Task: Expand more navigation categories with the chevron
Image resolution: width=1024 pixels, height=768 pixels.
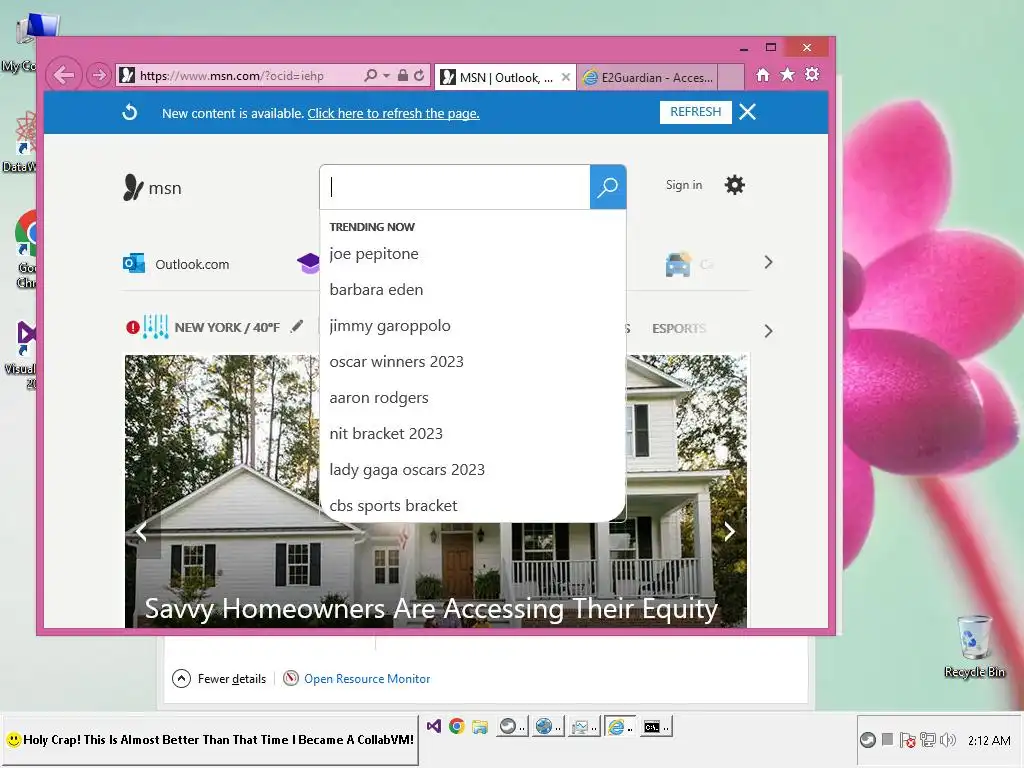Action: point(768,331)
